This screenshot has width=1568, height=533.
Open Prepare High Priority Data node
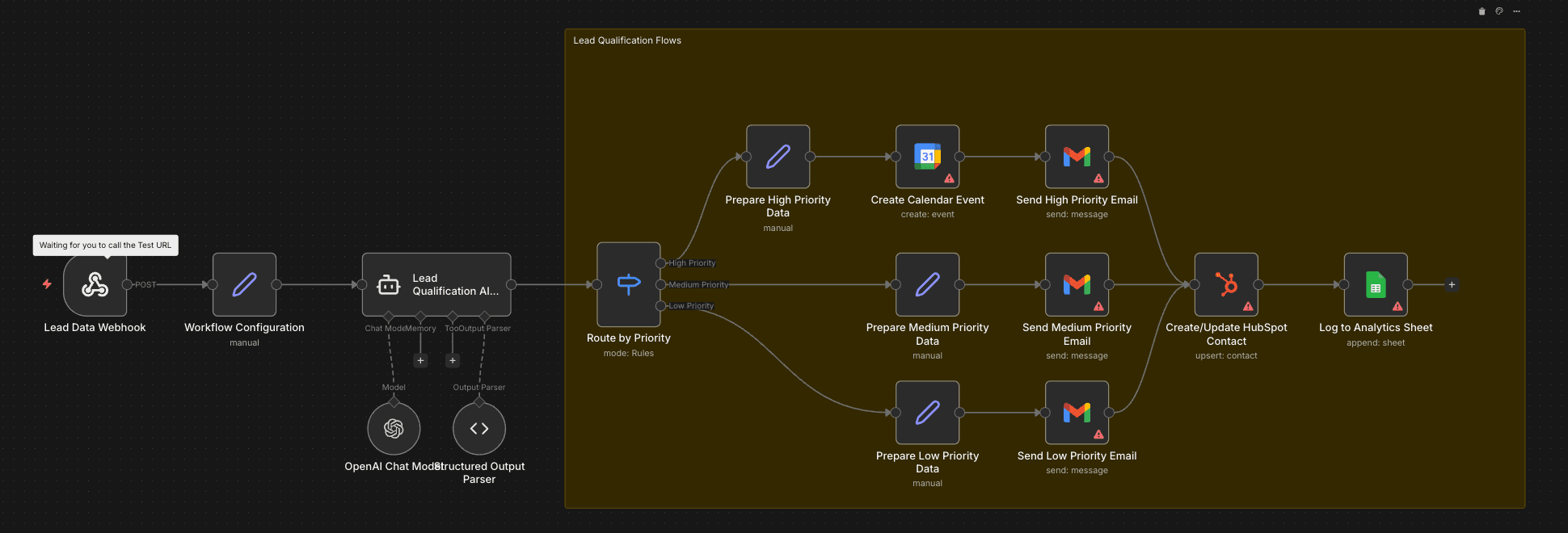coord(778,157)
